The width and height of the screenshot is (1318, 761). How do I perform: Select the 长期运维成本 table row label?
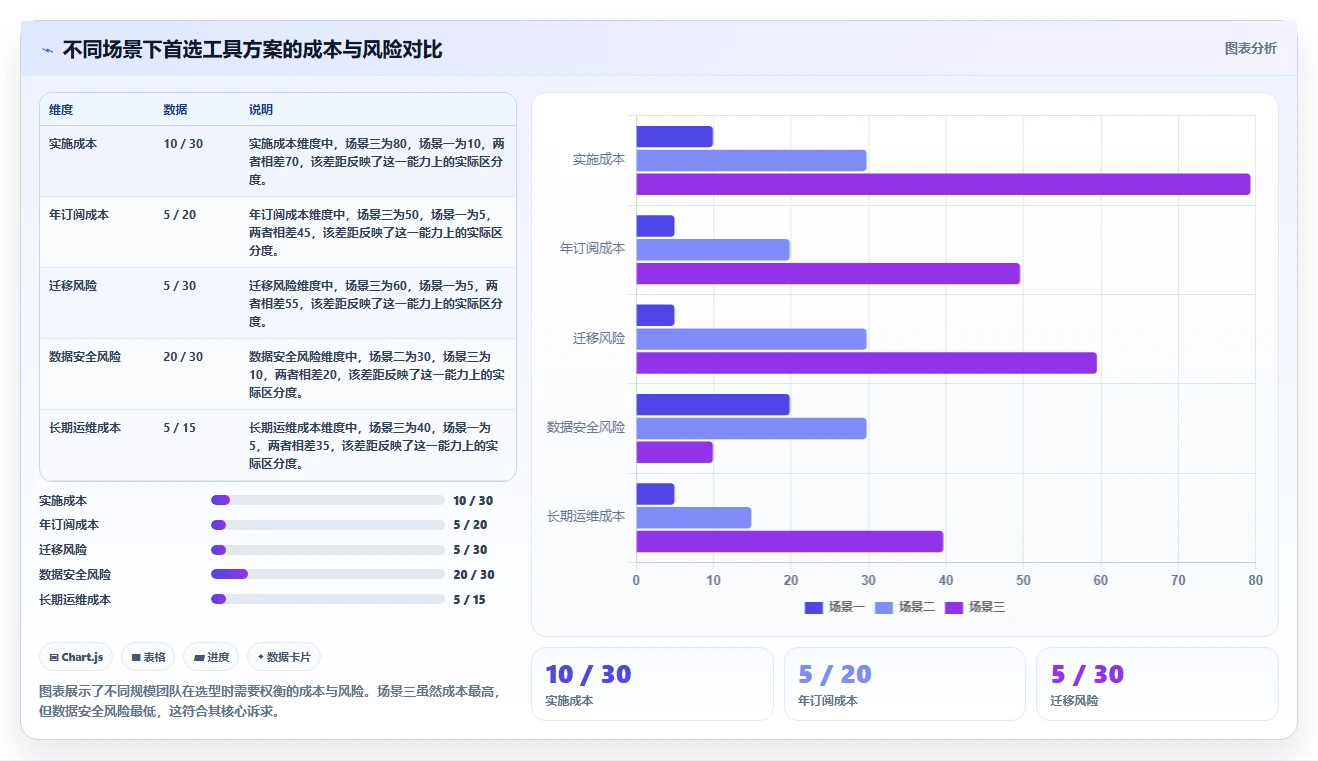coord(85,428)
